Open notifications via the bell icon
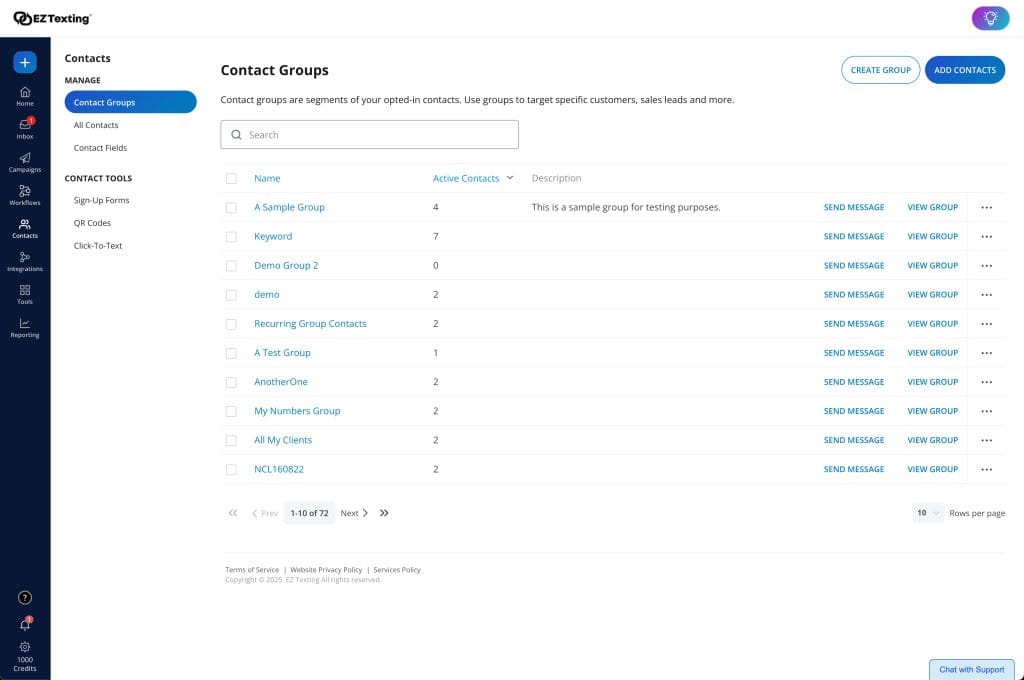Screen dimensions: 1024x680 click(x=24, y=621)
